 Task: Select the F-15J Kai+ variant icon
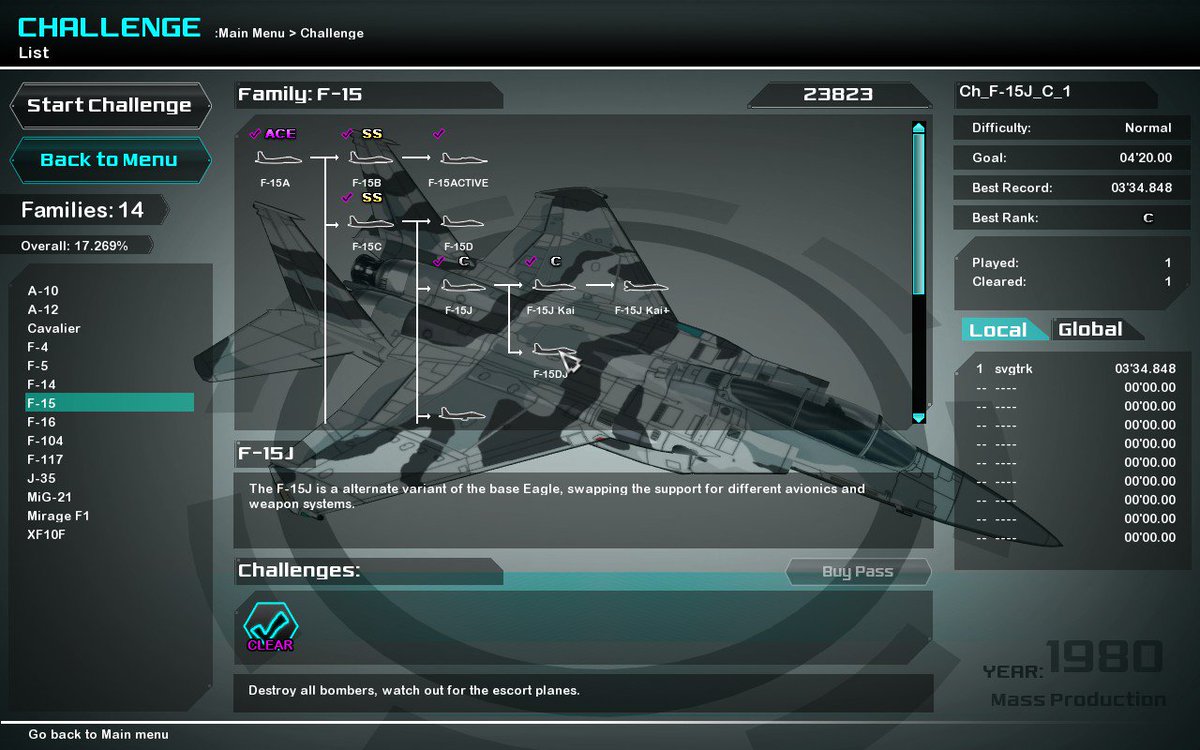tap(644, 284)
